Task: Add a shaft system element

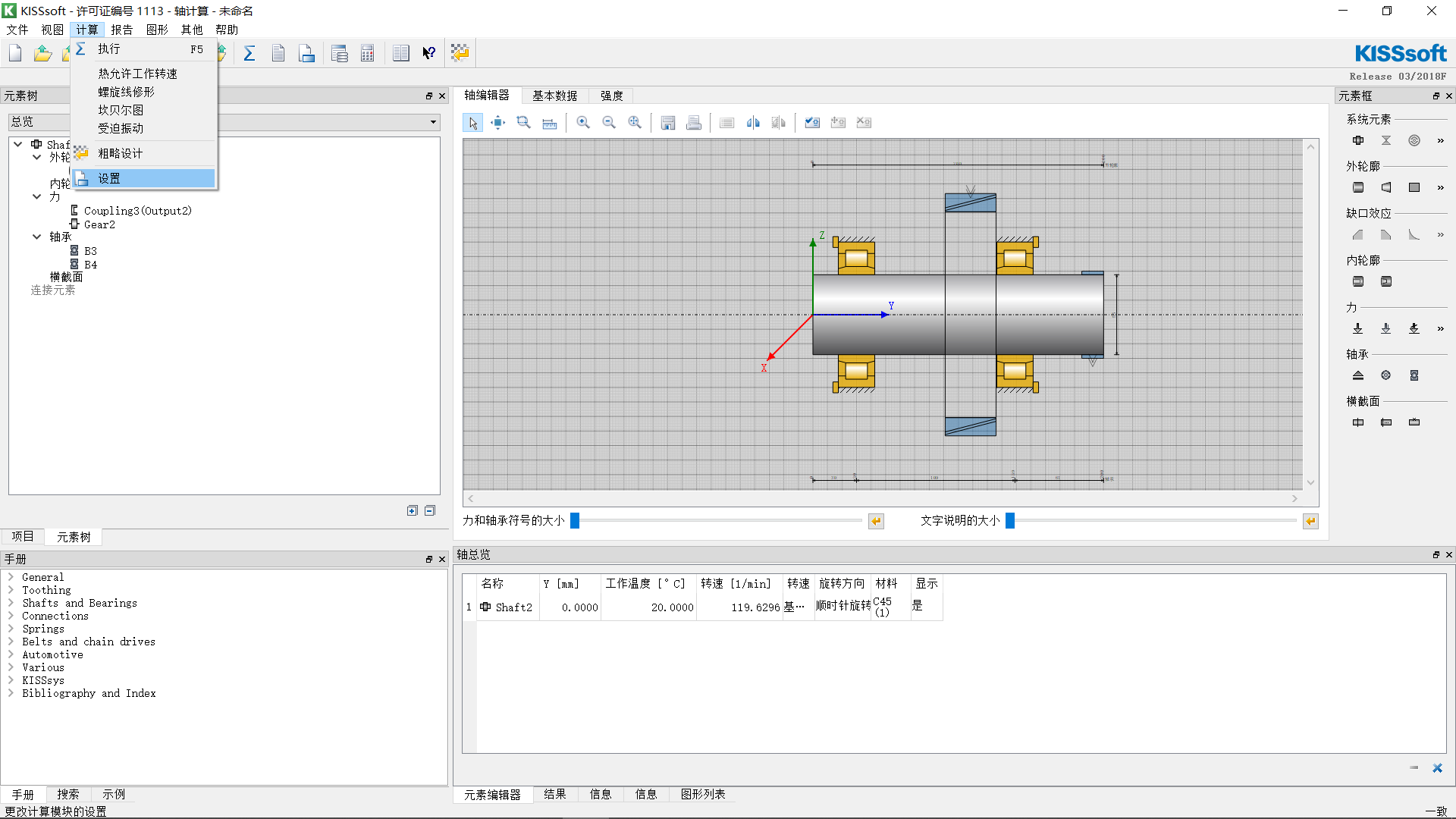Action: [1358, 140]
